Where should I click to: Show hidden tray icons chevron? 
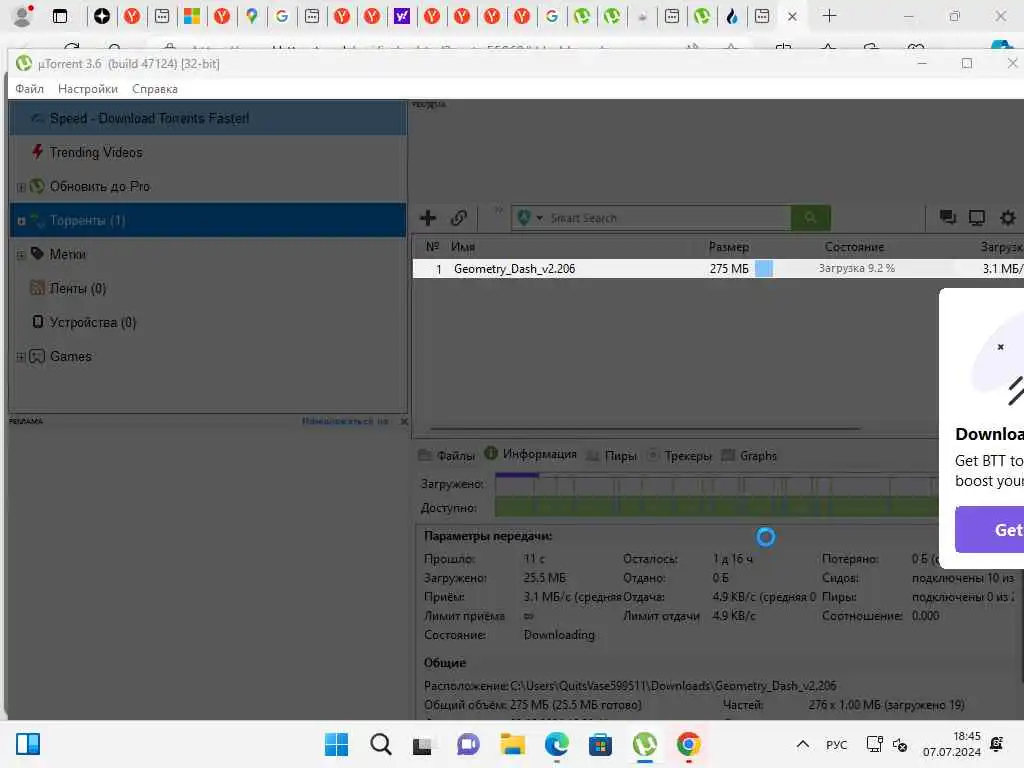pyautogui.click(x=803, y=744)
